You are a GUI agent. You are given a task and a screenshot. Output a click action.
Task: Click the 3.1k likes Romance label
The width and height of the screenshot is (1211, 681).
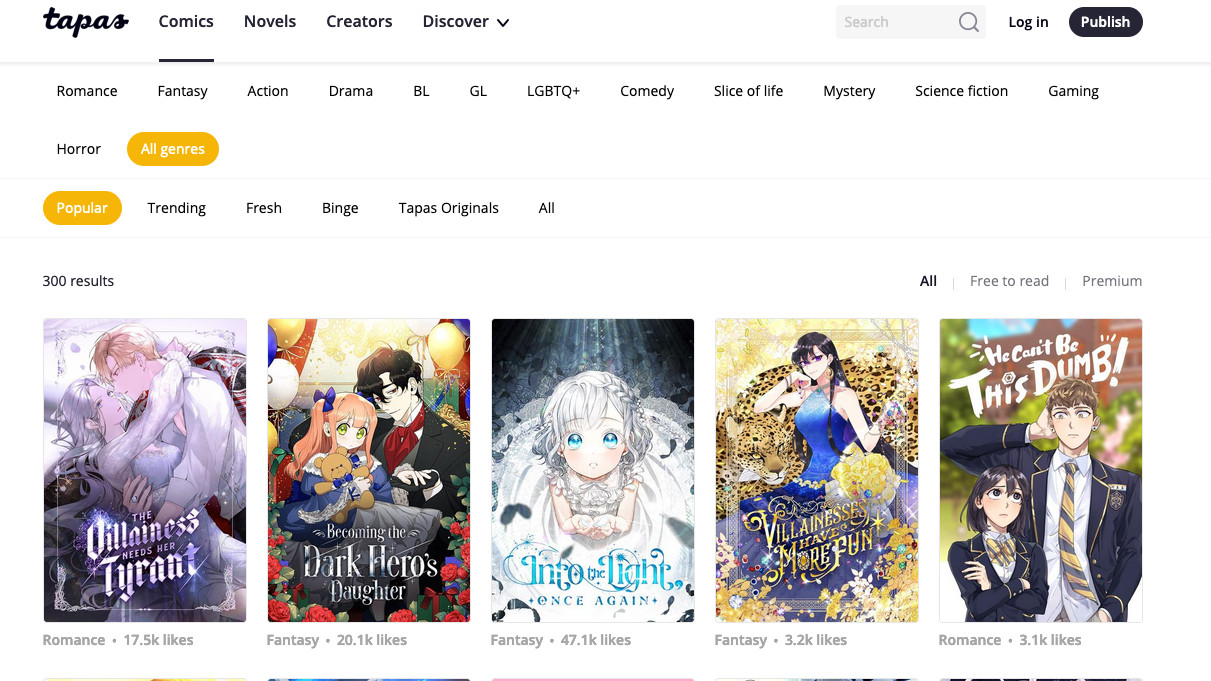pyautogui.click(x=1010, y=640)
